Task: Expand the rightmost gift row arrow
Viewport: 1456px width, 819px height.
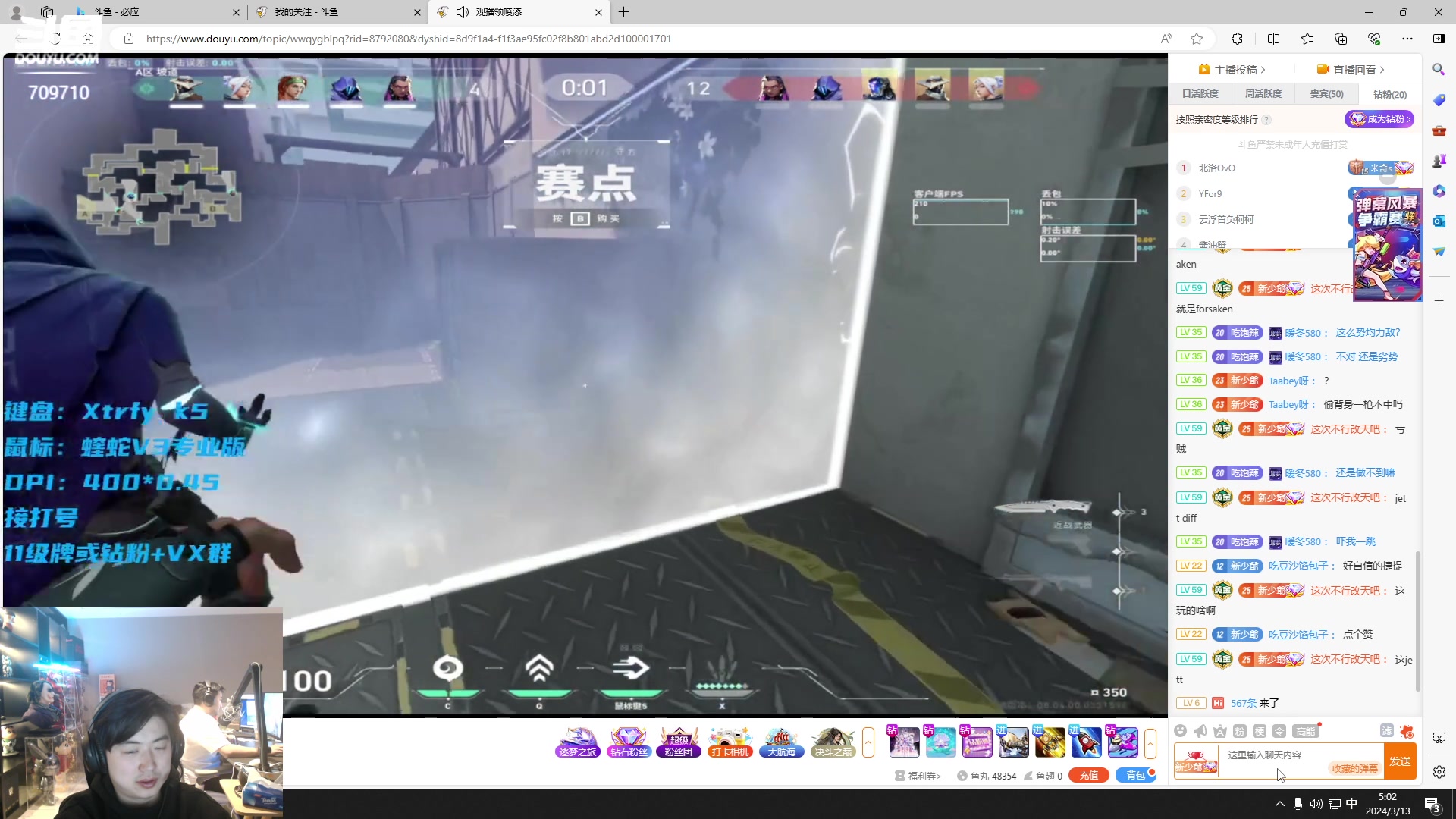Action: (1152, 741)
